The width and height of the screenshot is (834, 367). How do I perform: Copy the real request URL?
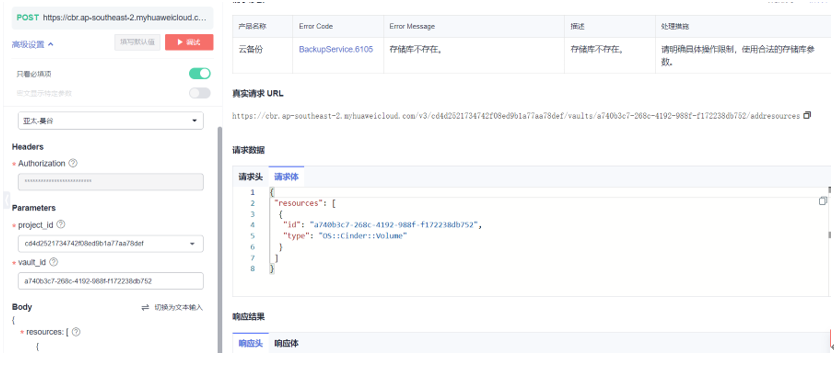click(807, 115)
